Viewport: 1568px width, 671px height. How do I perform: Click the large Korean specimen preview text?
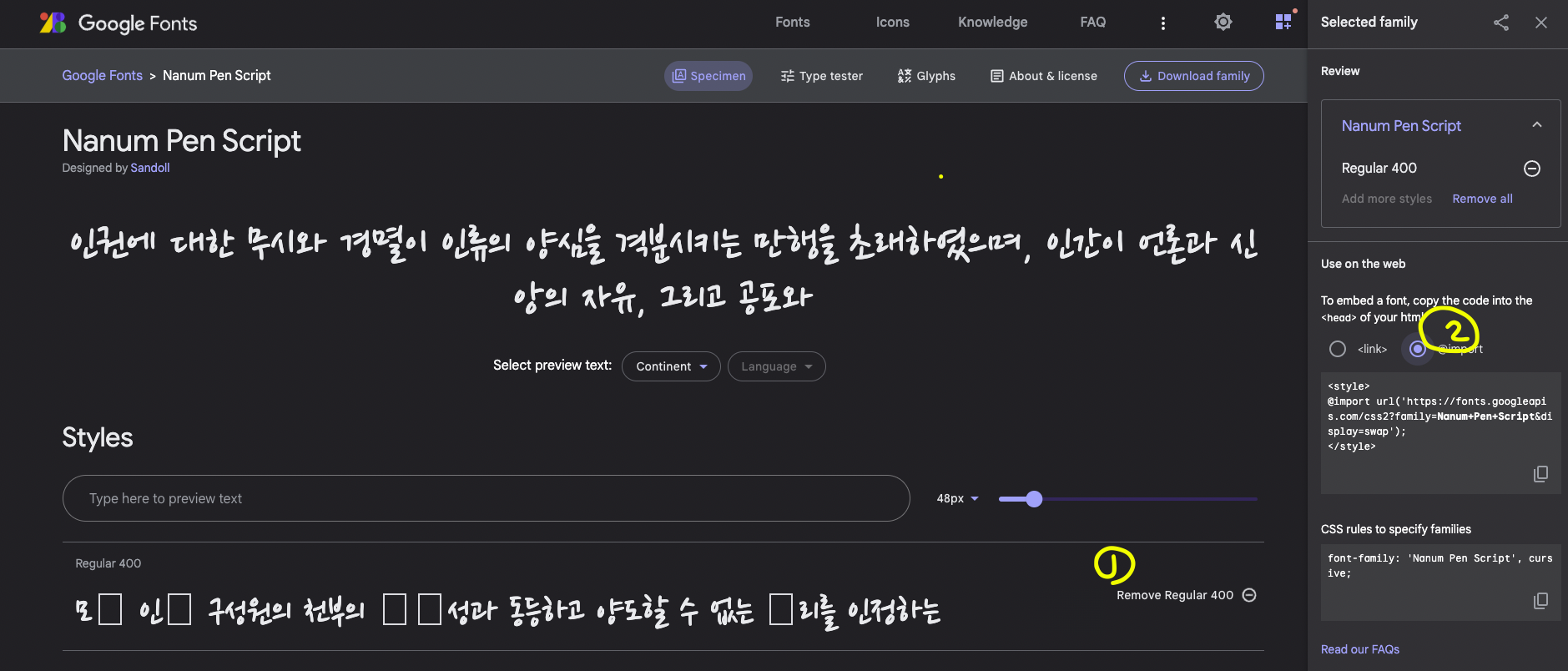click(x=663, y=270)
